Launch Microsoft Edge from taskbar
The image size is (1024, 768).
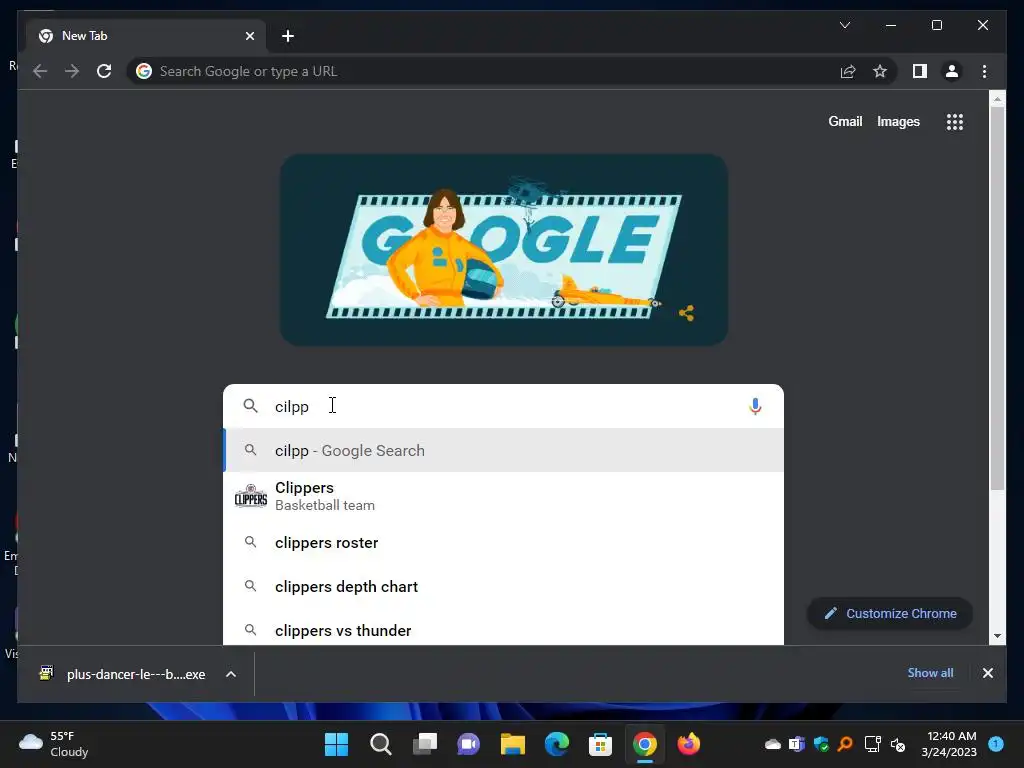tap(556, 744)
